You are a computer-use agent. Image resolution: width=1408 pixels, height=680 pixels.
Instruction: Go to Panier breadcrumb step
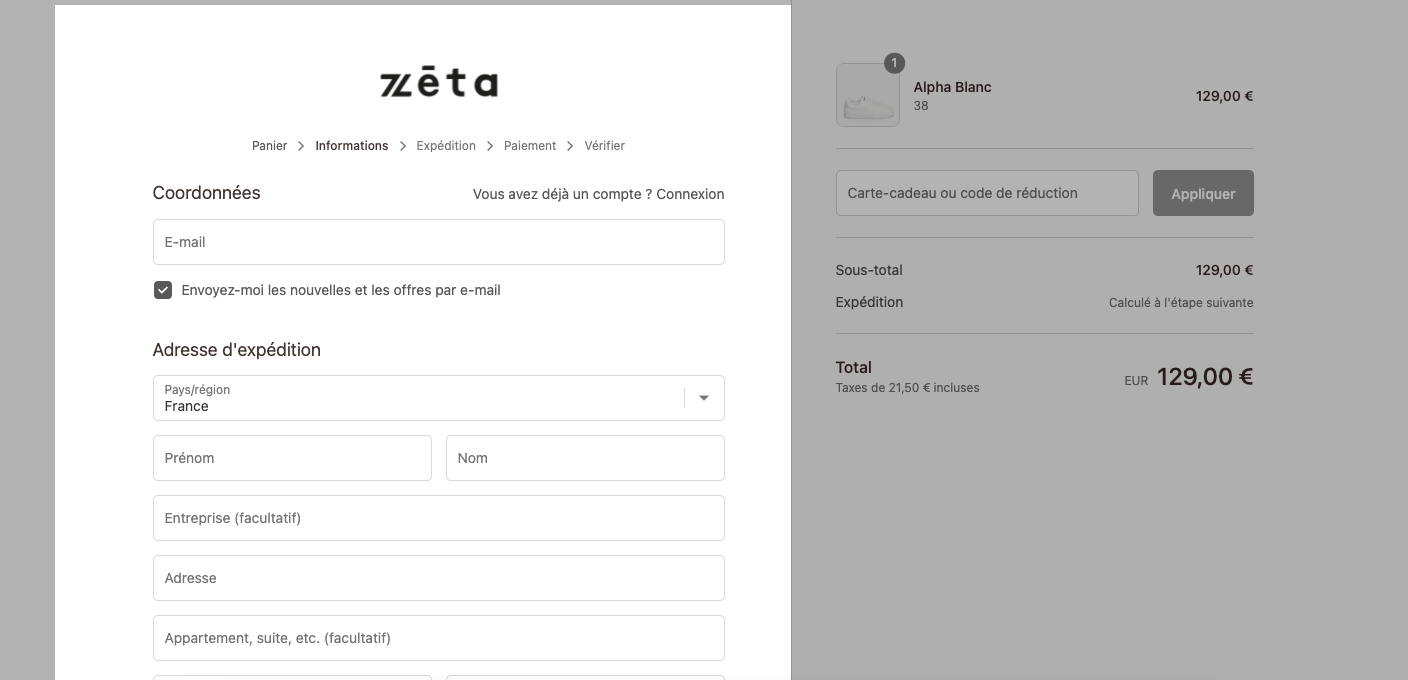click(269, 146)
